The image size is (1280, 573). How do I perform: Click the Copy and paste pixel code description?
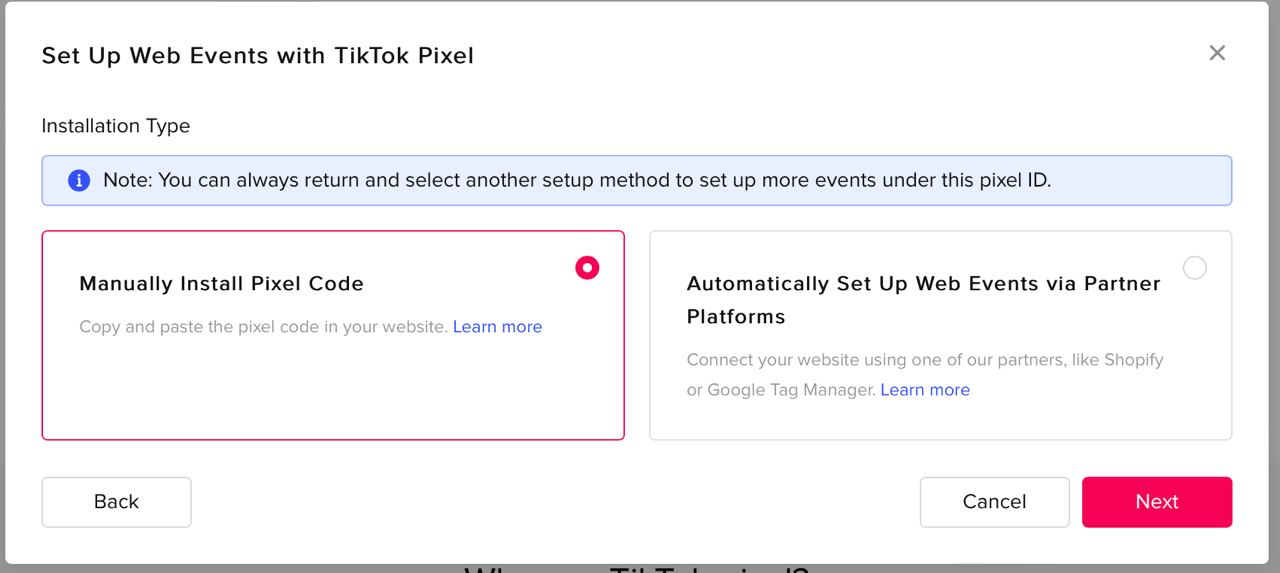click(x=263, y=327)
